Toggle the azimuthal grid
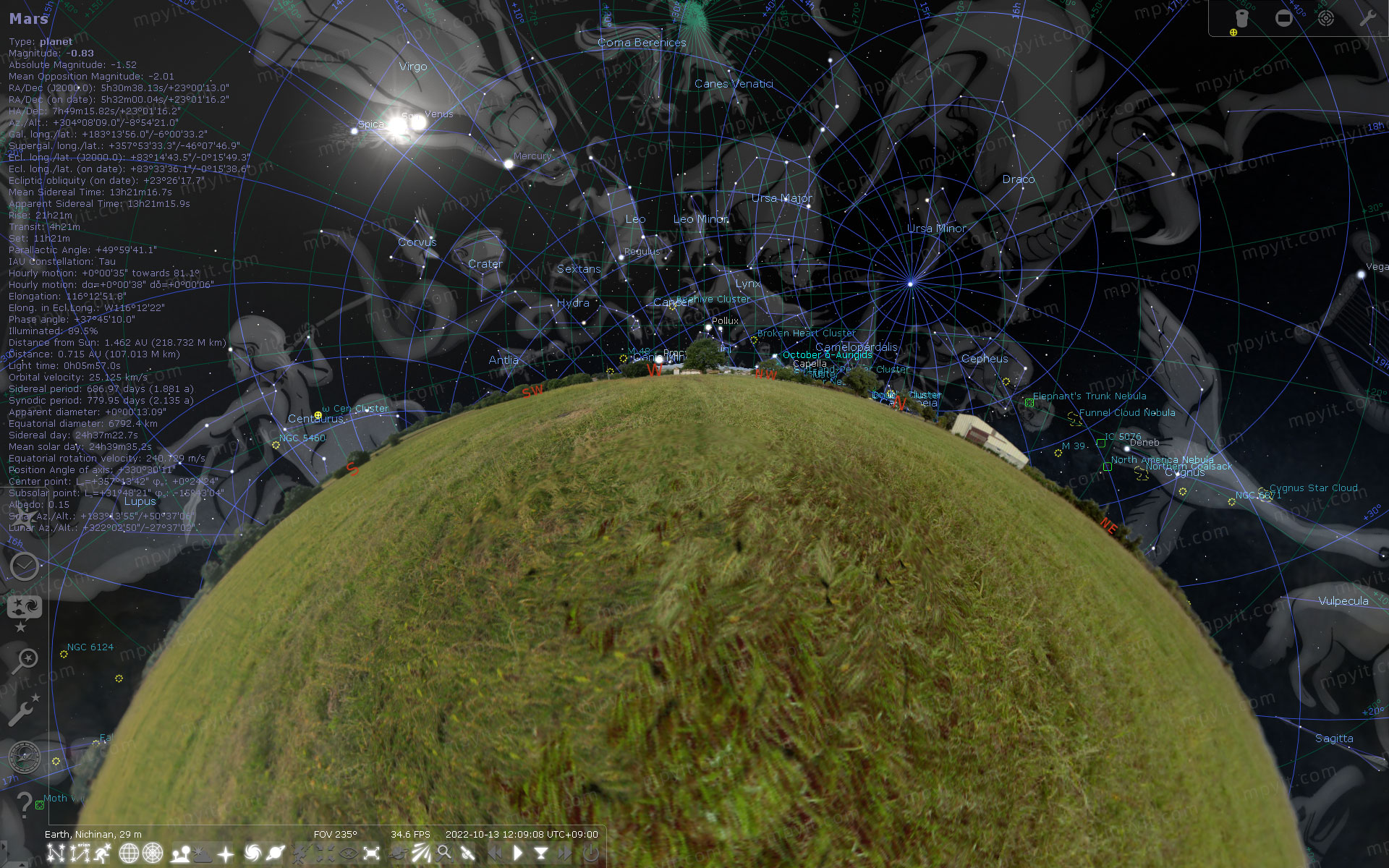This screenshot has height=868, width=1389. tap(153, 853)
